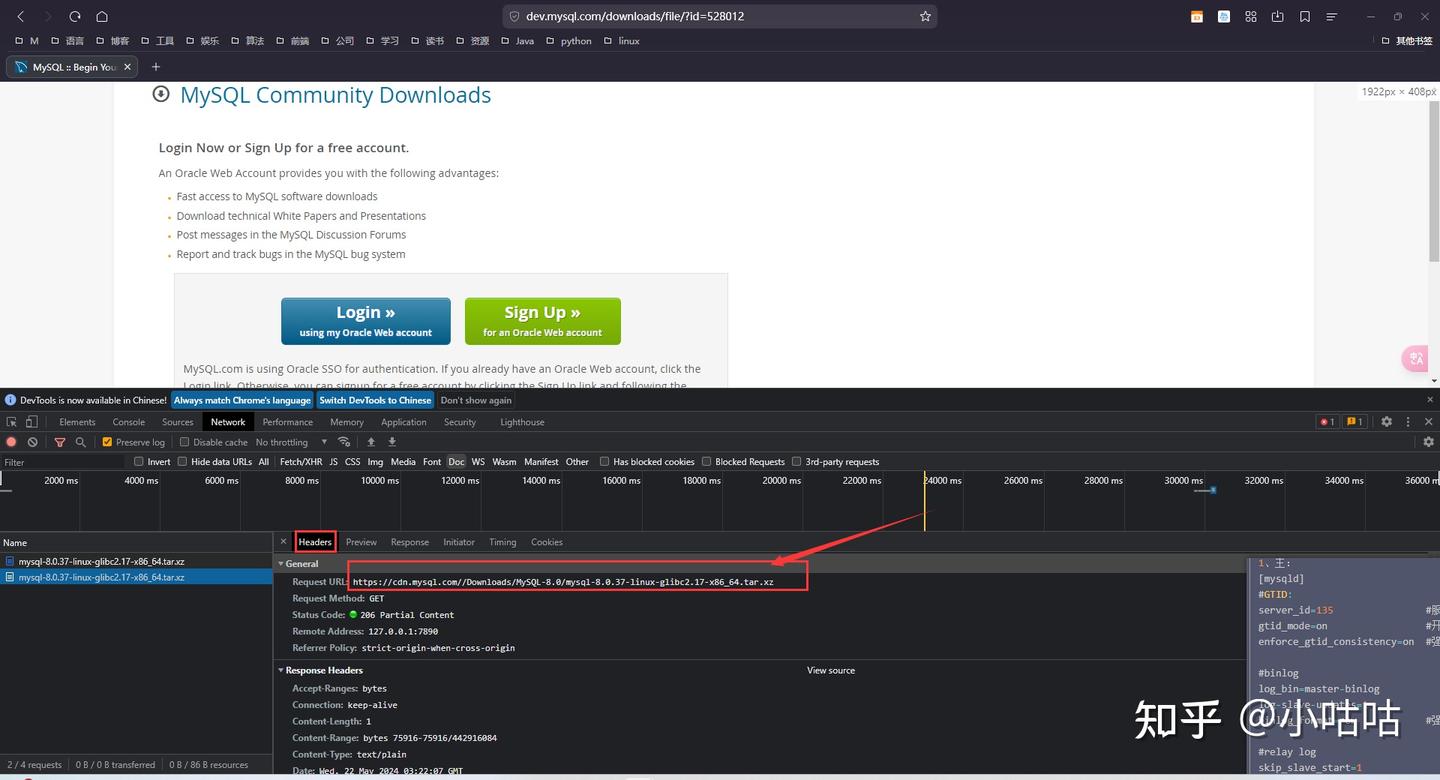Open the browser bookmarks icon
The height and width of the screenshot is (780, 1440).
coord(1305,16)
